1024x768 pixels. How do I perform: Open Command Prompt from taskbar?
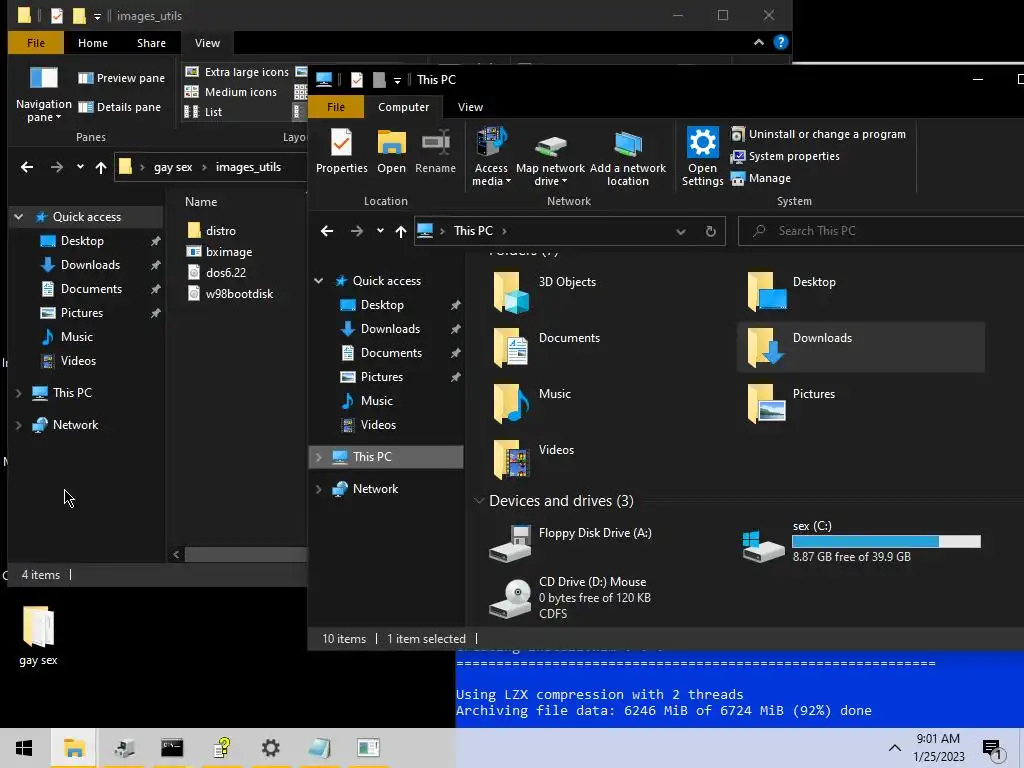[172, 748]
